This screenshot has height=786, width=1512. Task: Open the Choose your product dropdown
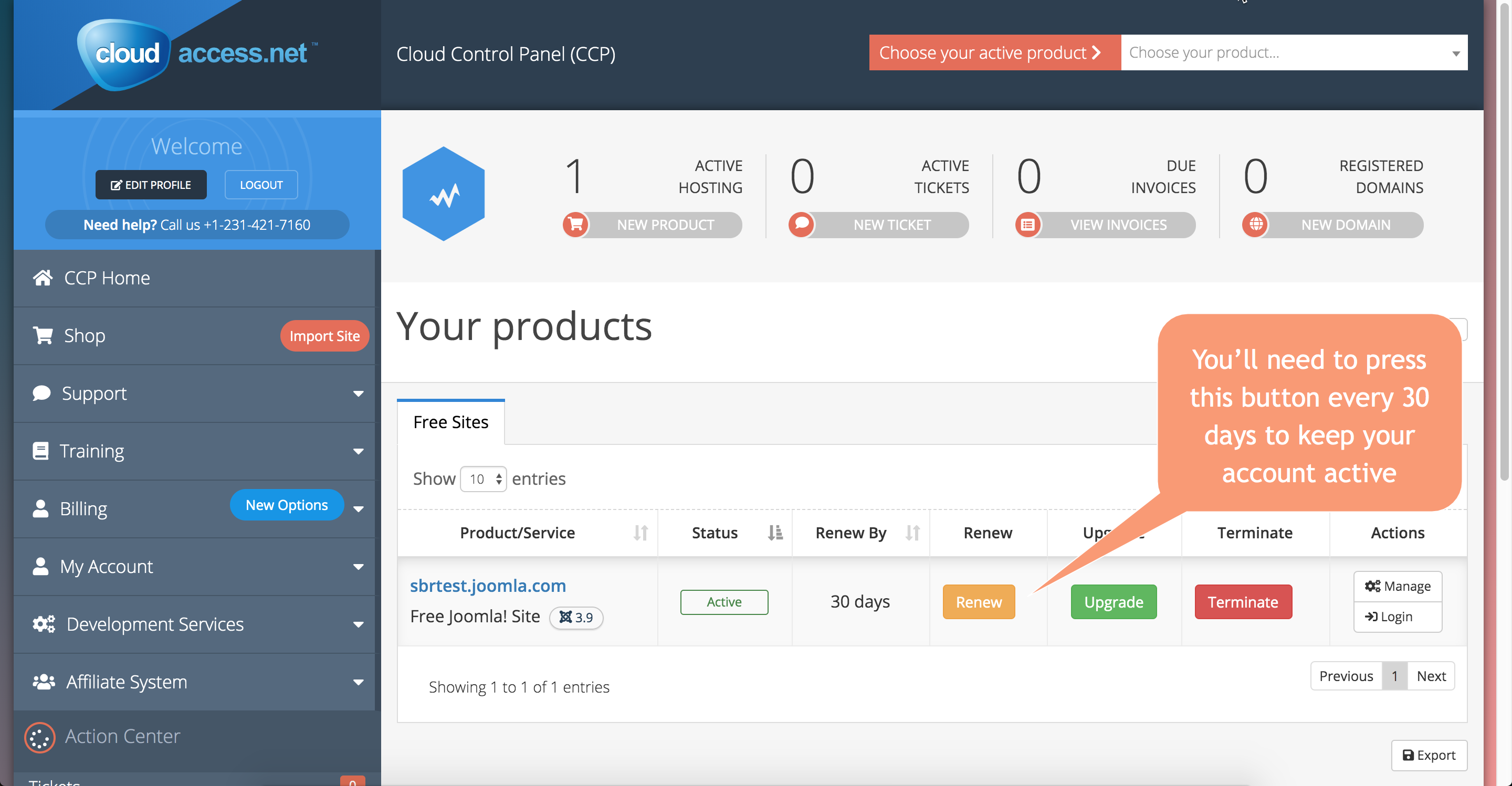pos(1294,53)
